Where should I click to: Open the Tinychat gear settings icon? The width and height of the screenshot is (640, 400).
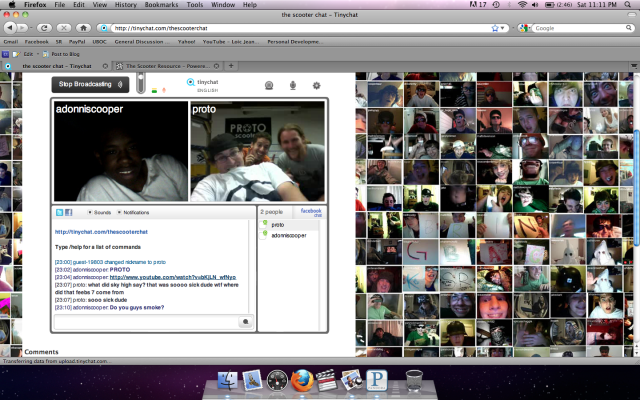317,85
